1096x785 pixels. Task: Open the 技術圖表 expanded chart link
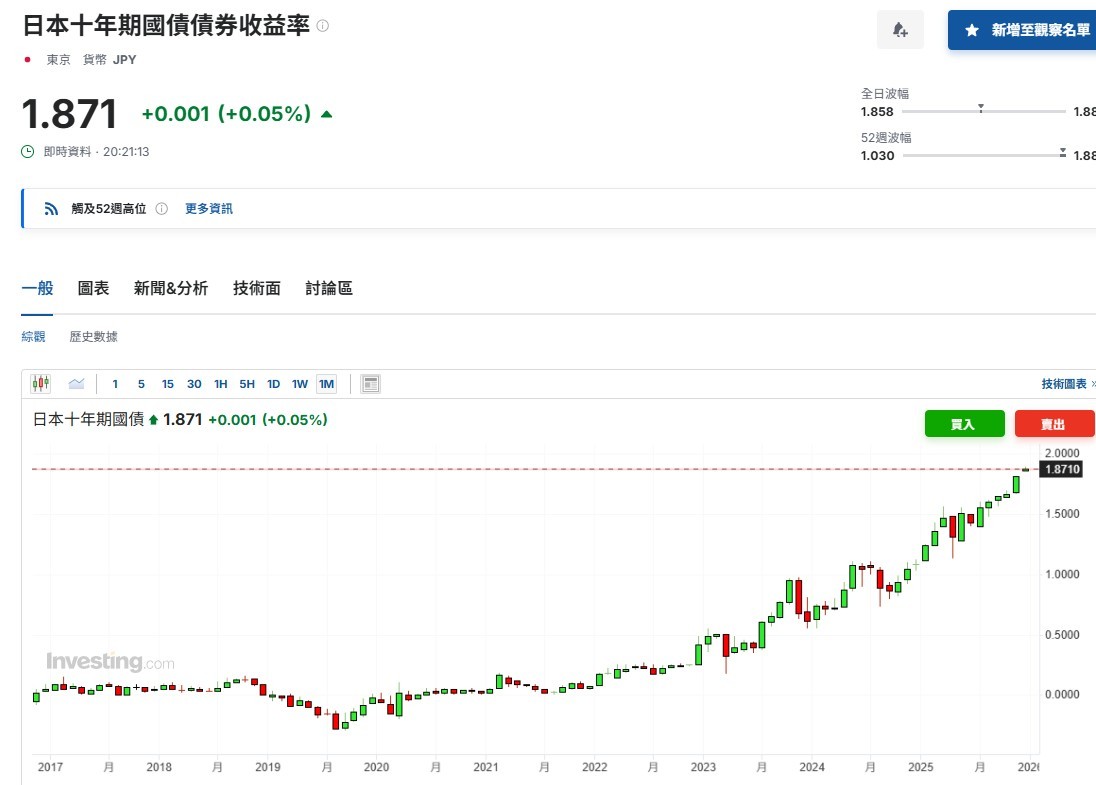click(1066, 384)
